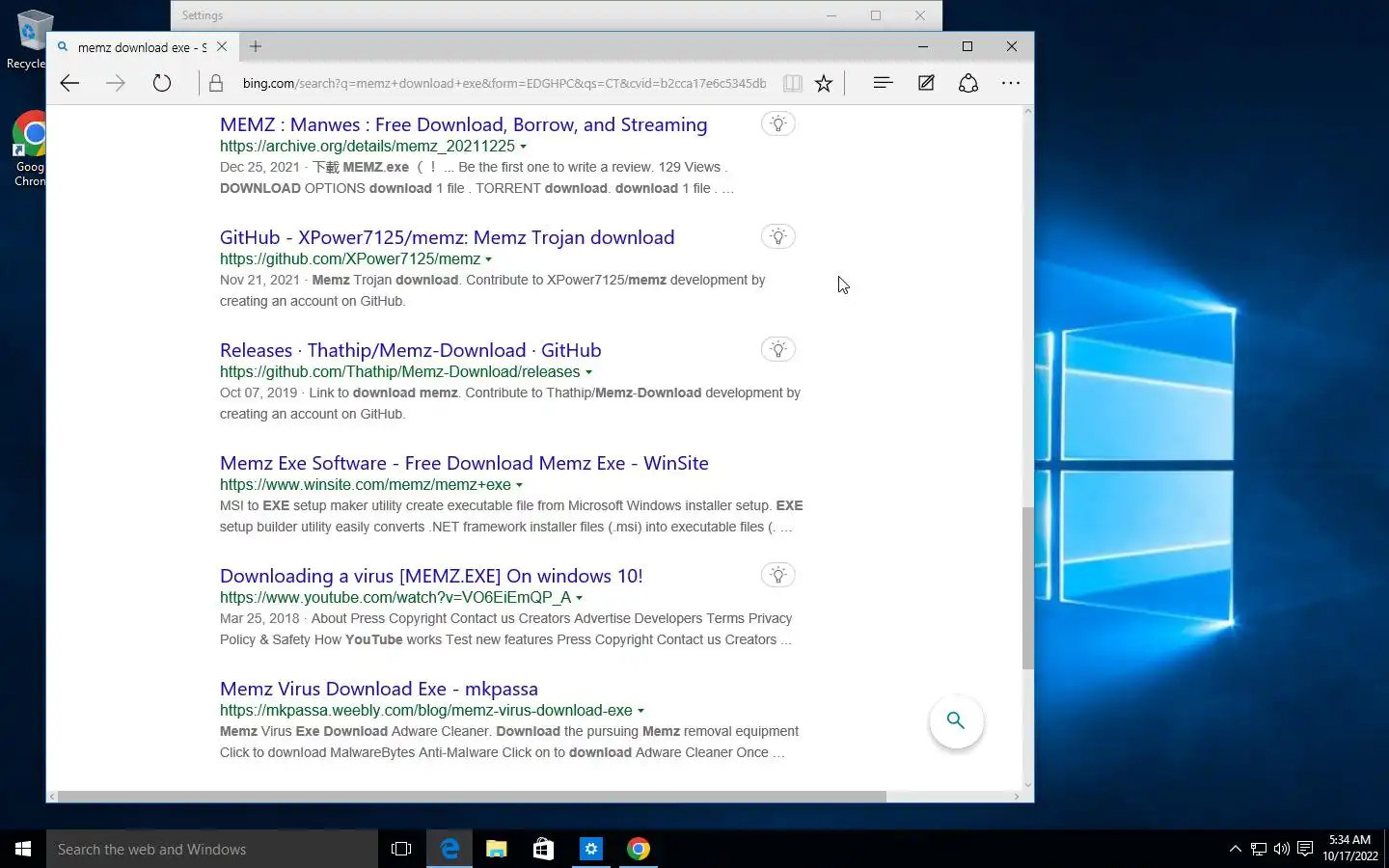The width and height of the screenshot is (1389, 868).
Task: Open Memz Virus Download Exe mkpassa link
Action: pos(379,689)
